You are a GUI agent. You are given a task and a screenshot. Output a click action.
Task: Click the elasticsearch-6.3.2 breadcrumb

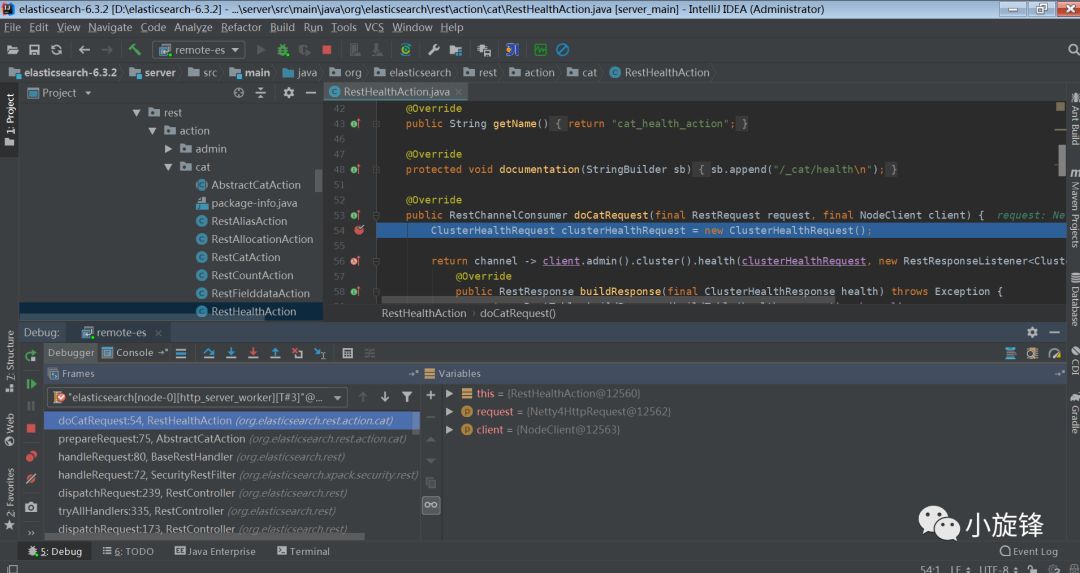pyautogui.click(x=62, y=72)
